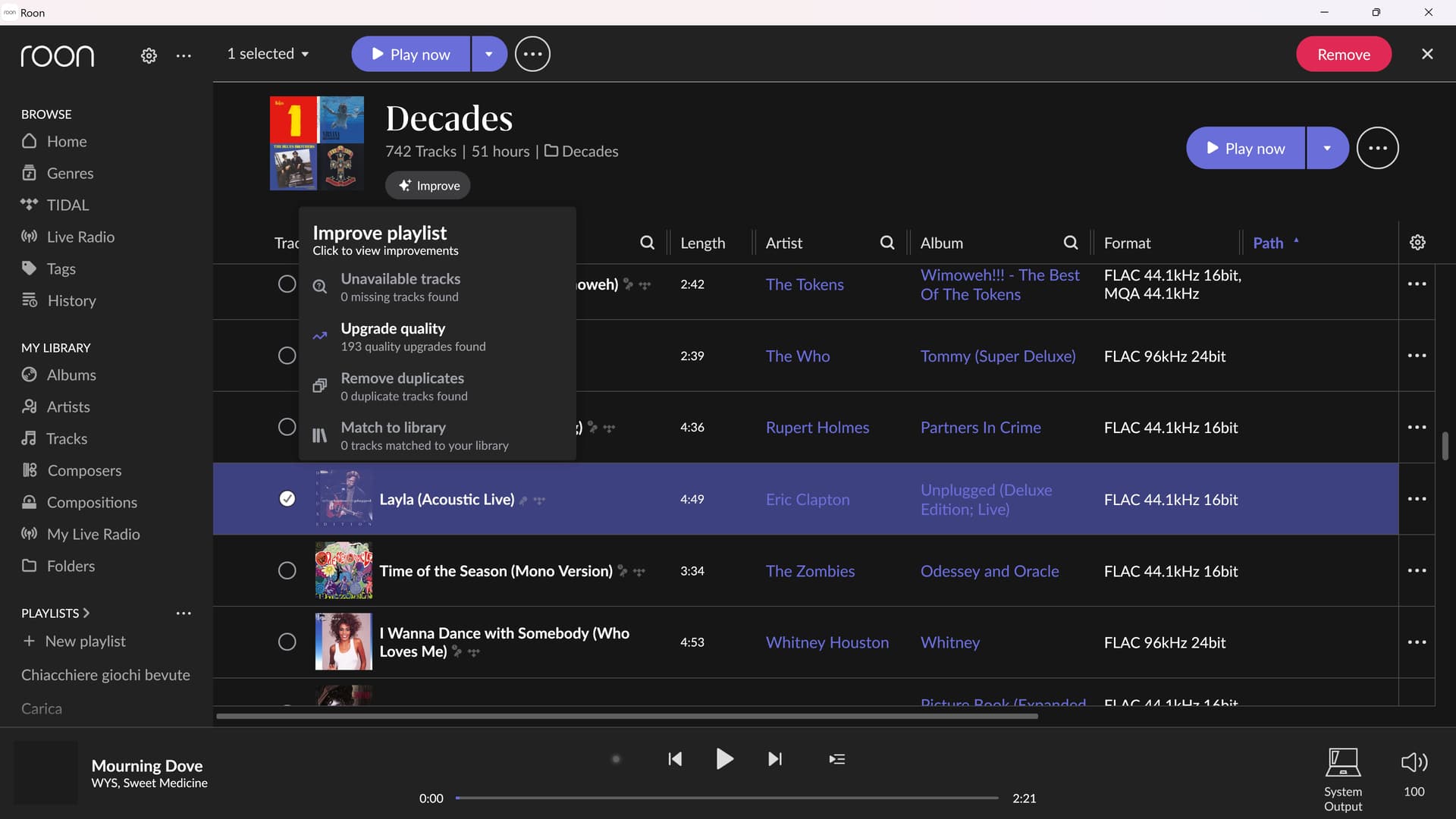
Task: Open Folders in My Library
Action: [71, 566]
